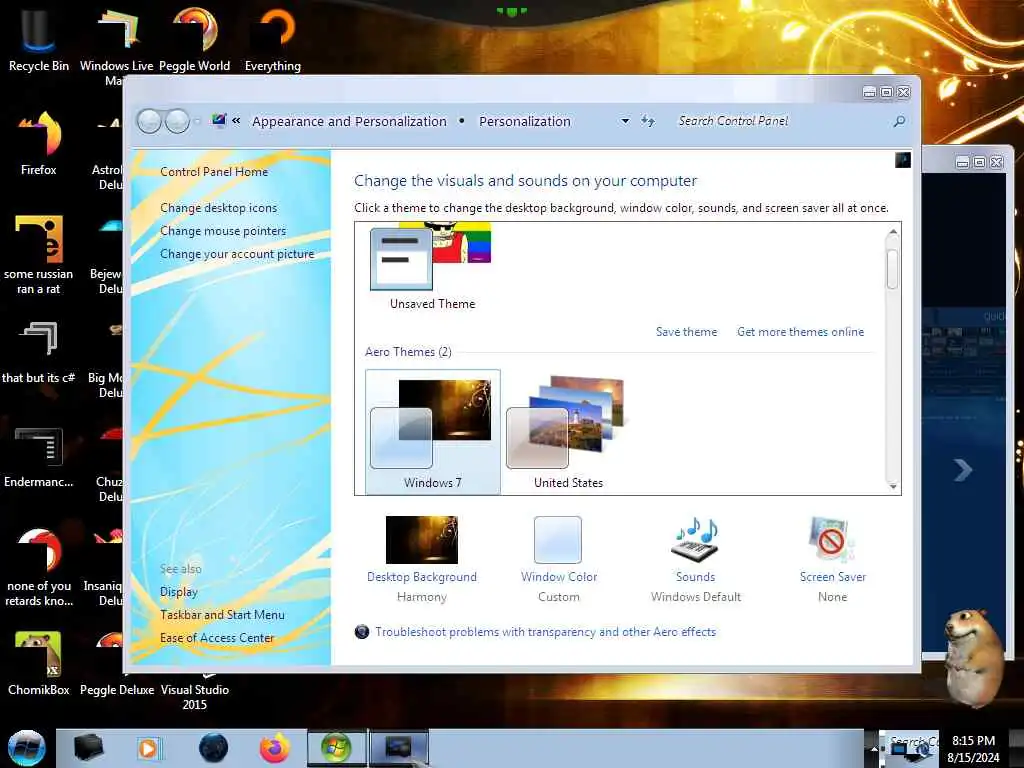Screen dimensions: 1024x768
Task: Expand the address bar history dropdown
Action: [625, 121]
